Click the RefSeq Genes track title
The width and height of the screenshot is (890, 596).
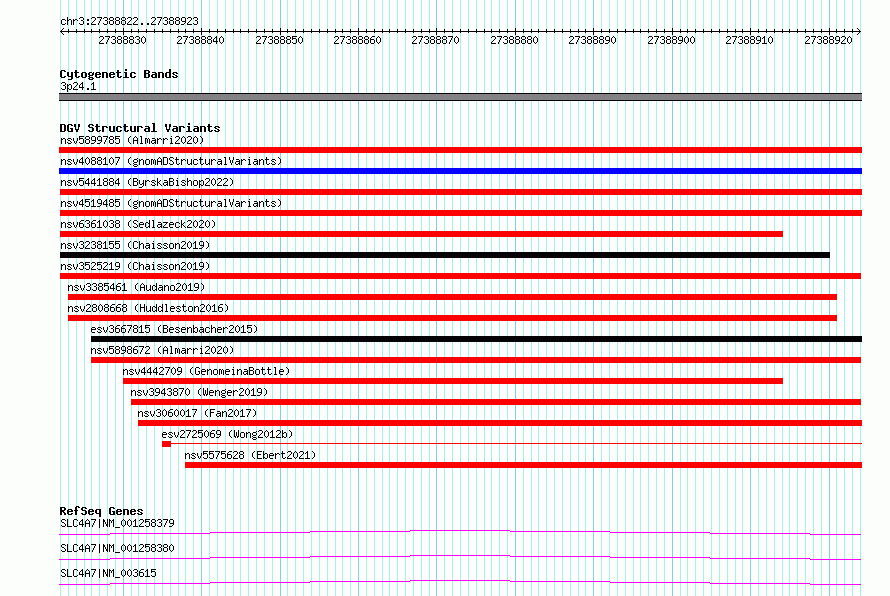[x=102, y=511]
